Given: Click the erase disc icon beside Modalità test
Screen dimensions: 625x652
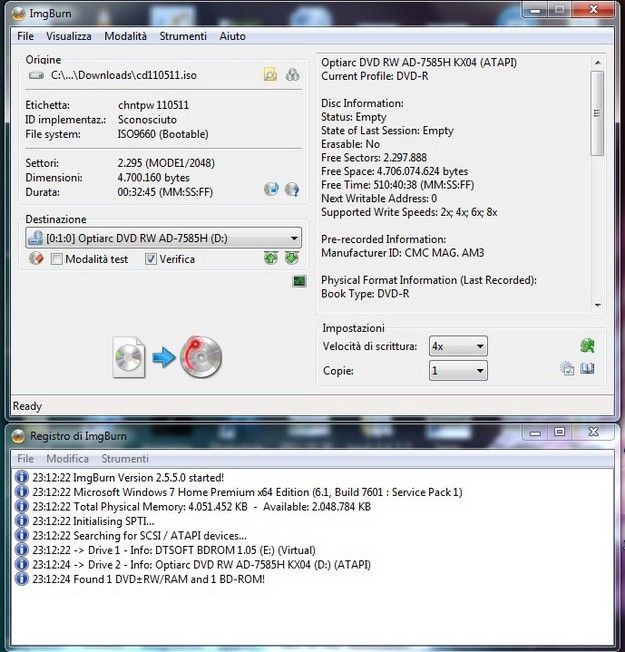Looking at the screenshot, I should [37, 259].
